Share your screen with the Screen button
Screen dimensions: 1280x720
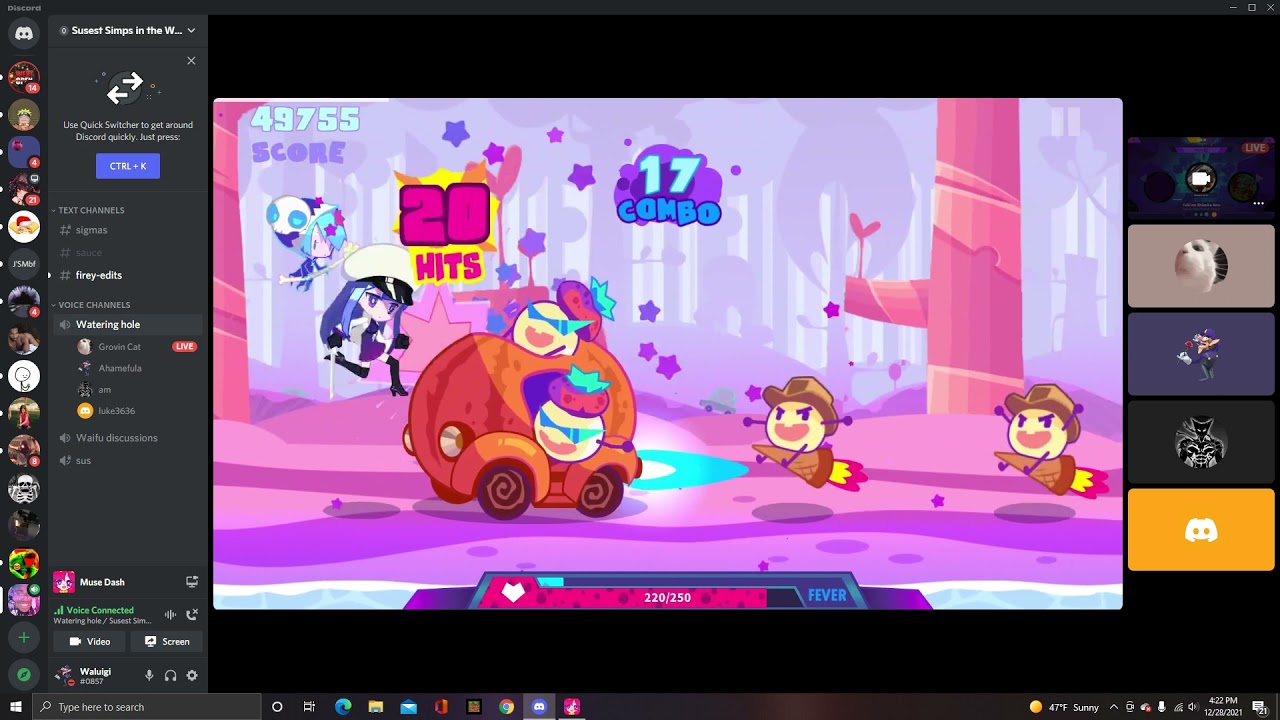click(167, 641)
